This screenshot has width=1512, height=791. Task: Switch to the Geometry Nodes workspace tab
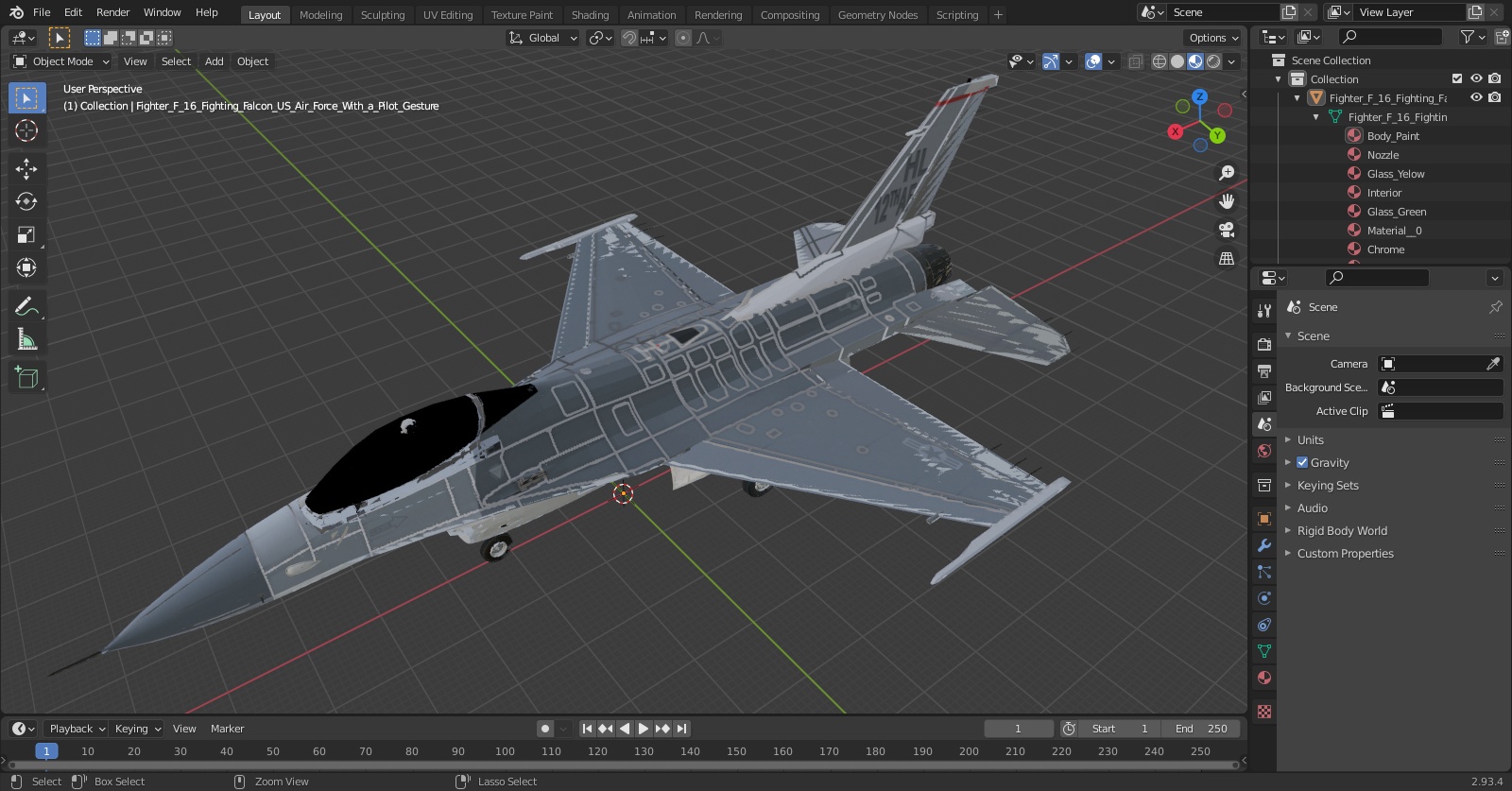[x=878, y=14]
